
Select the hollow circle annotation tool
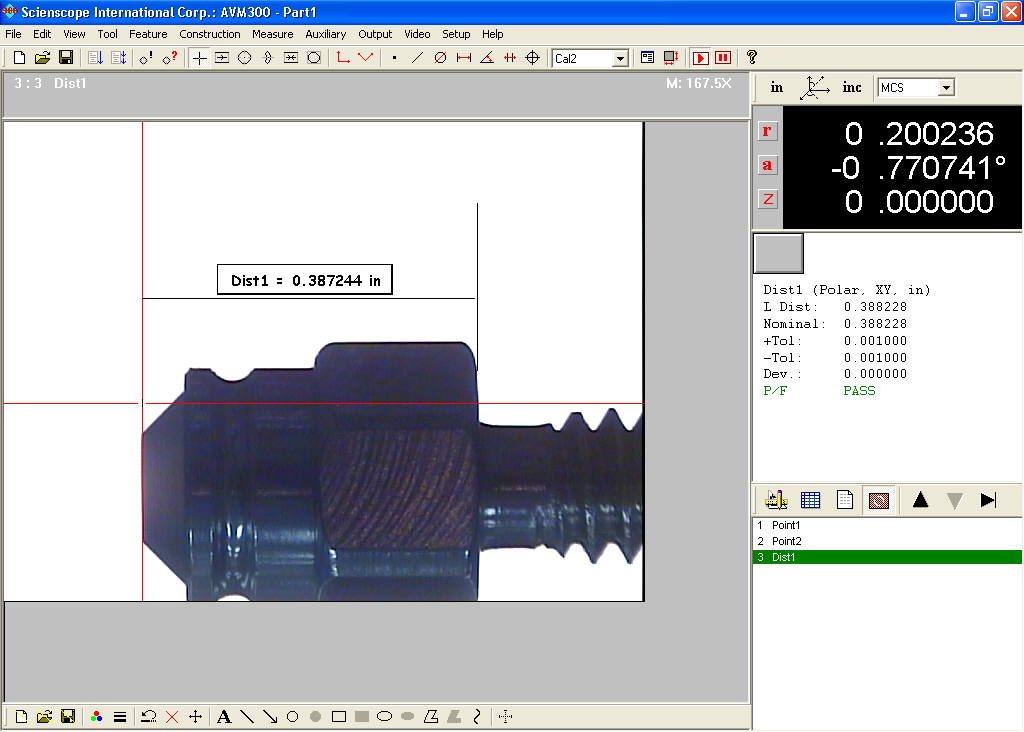coord(293,717)
